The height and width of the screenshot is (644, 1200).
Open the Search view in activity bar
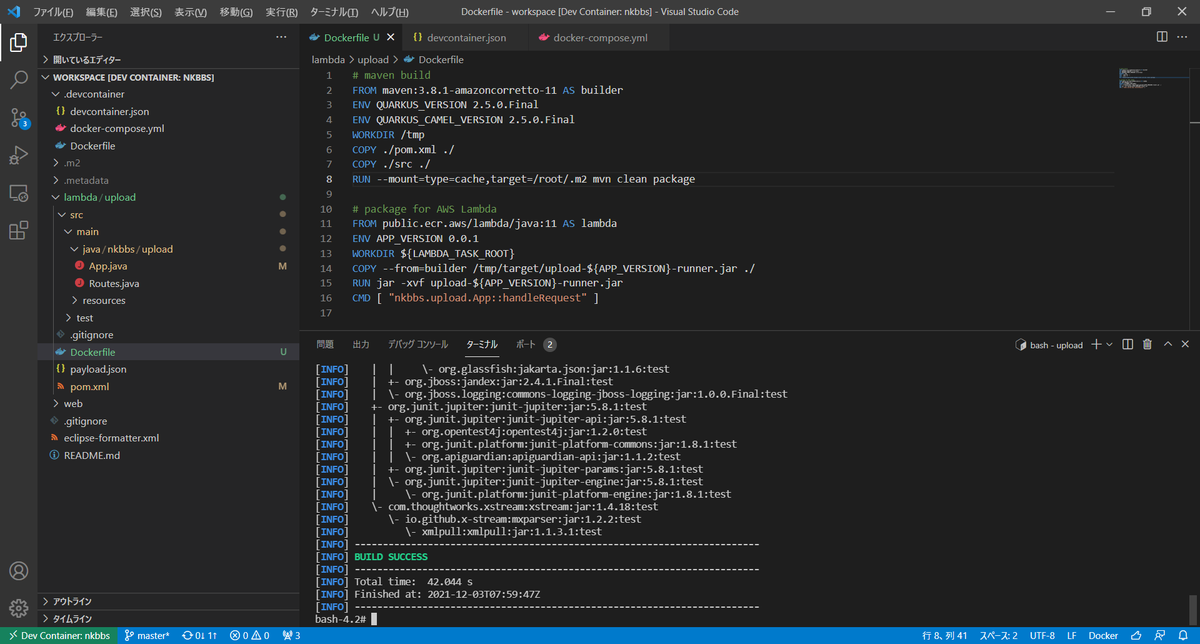pyautogui.click(x=18, y=80)
